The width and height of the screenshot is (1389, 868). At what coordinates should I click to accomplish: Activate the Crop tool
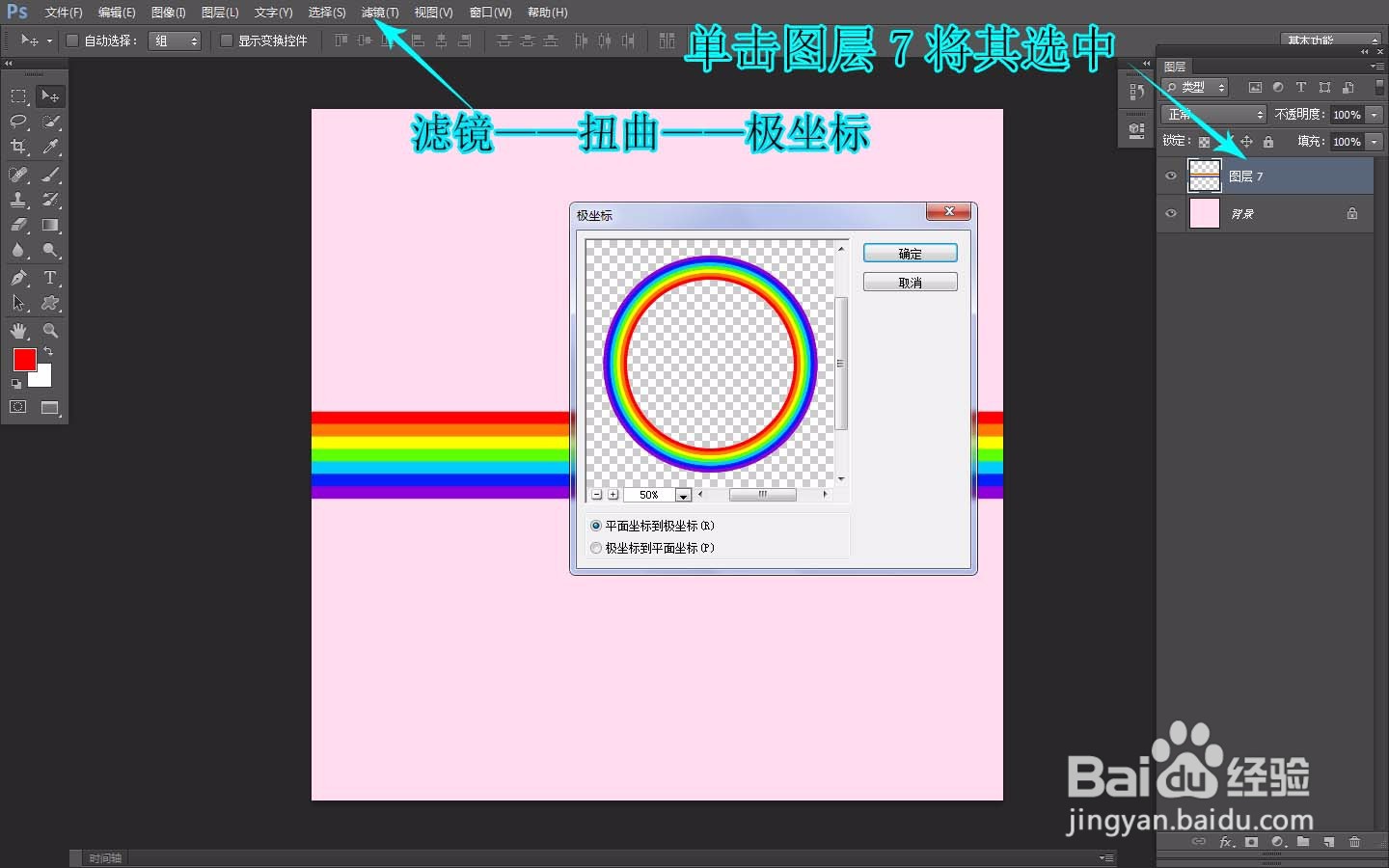[x=17, y=147]
